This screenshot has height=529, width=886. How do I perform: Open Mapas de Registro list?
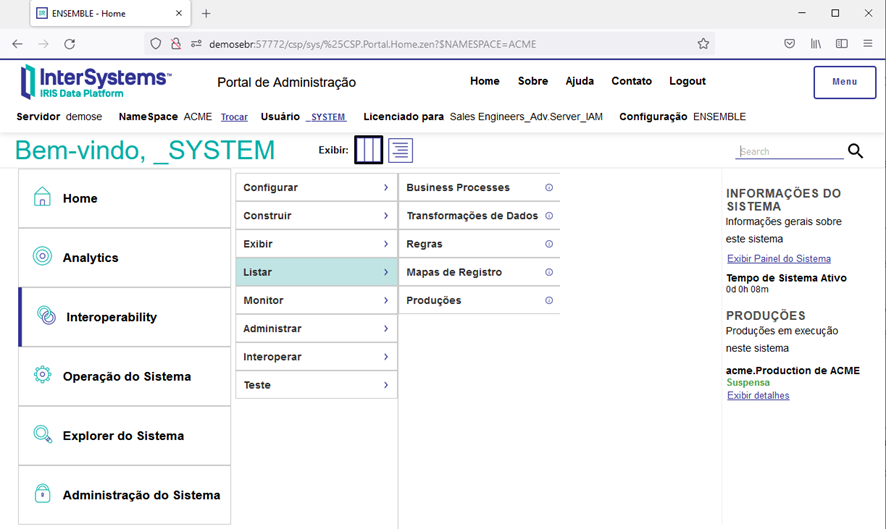454,272
